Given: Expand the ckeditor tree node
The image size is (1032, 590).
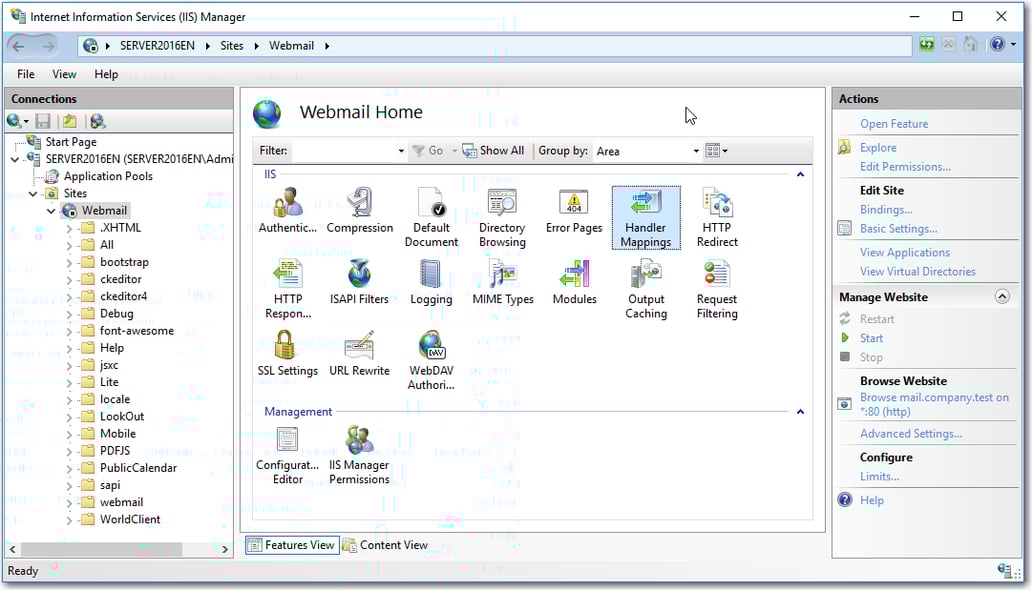Looking at the screenshot, I should point(68,278).
